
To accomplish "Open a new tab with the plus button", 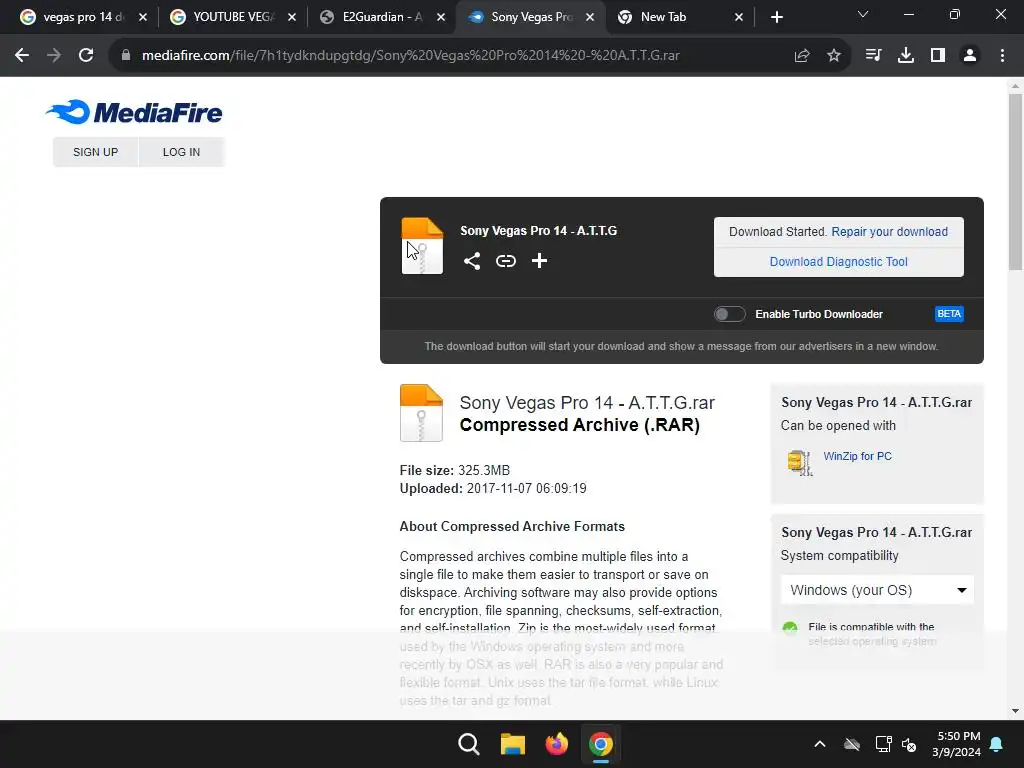I will click(x=776, y=17).
